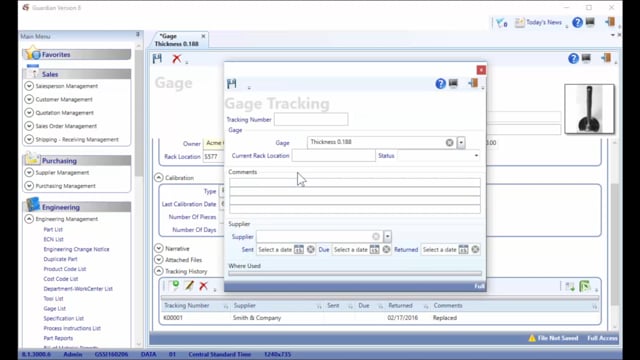Expand Purchasing Management
The height and width of the screenshot is (360, 640).
[29, 186]
